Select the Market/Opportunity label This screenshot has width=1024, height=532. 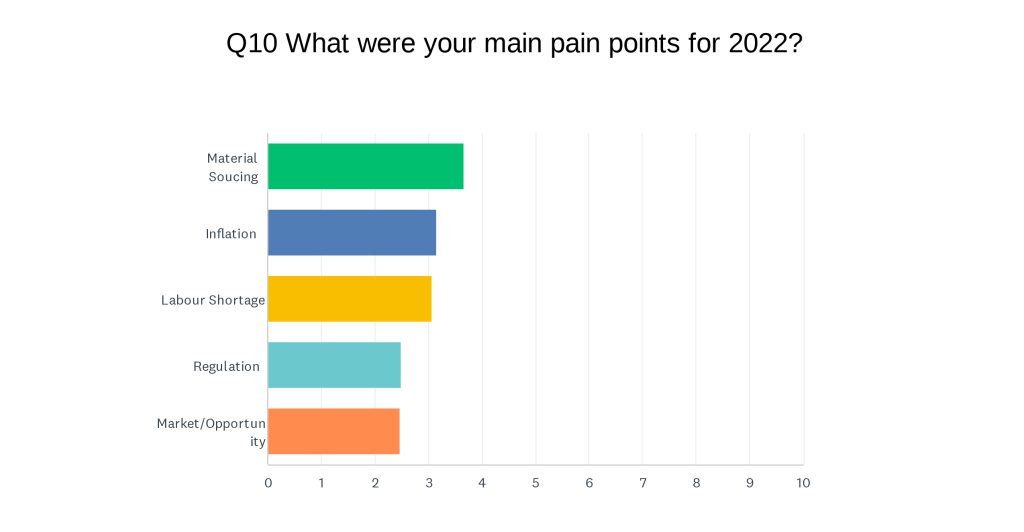211,432
